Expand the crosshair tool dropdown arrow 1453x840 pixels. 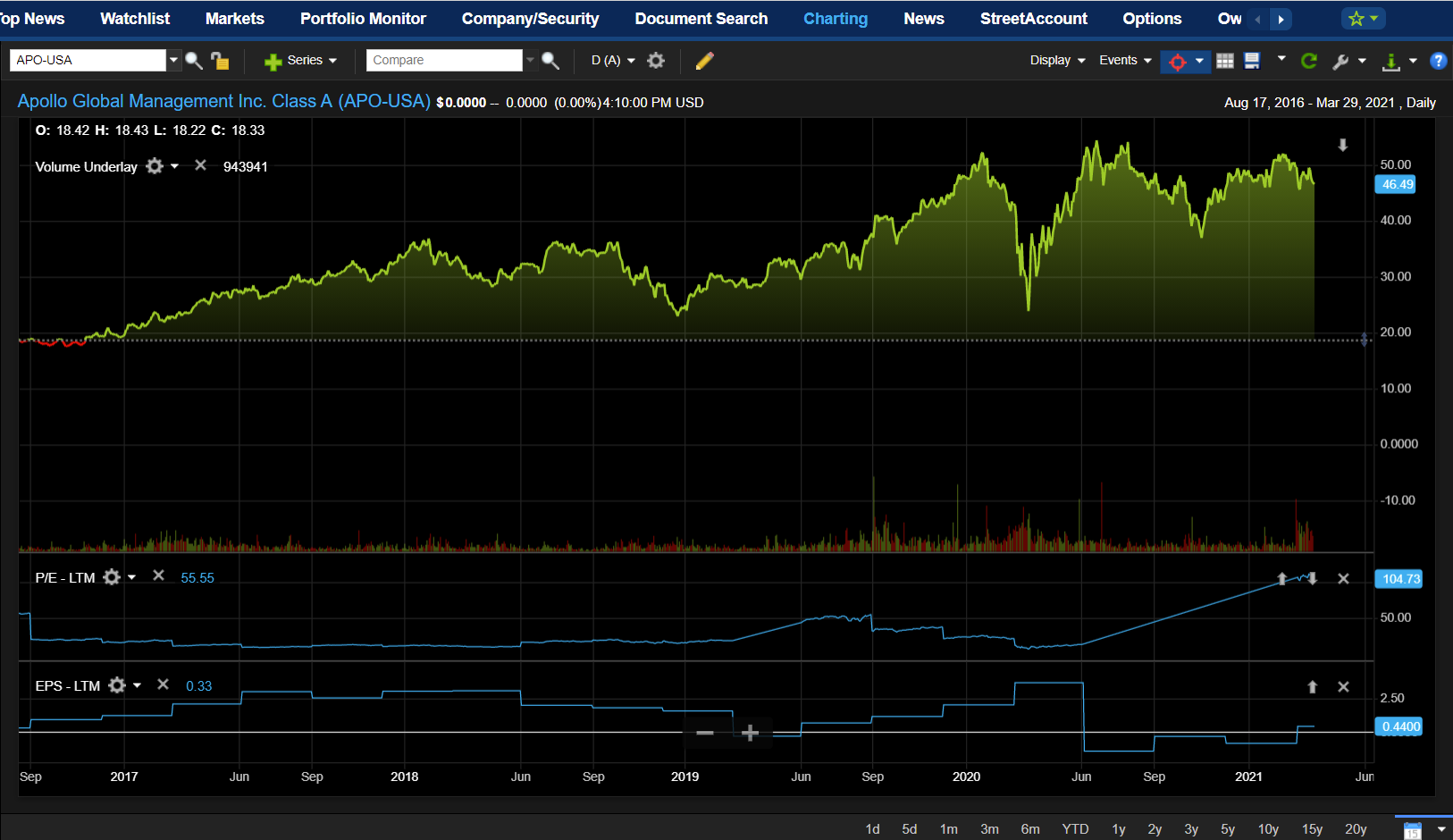click(1199, 60)
